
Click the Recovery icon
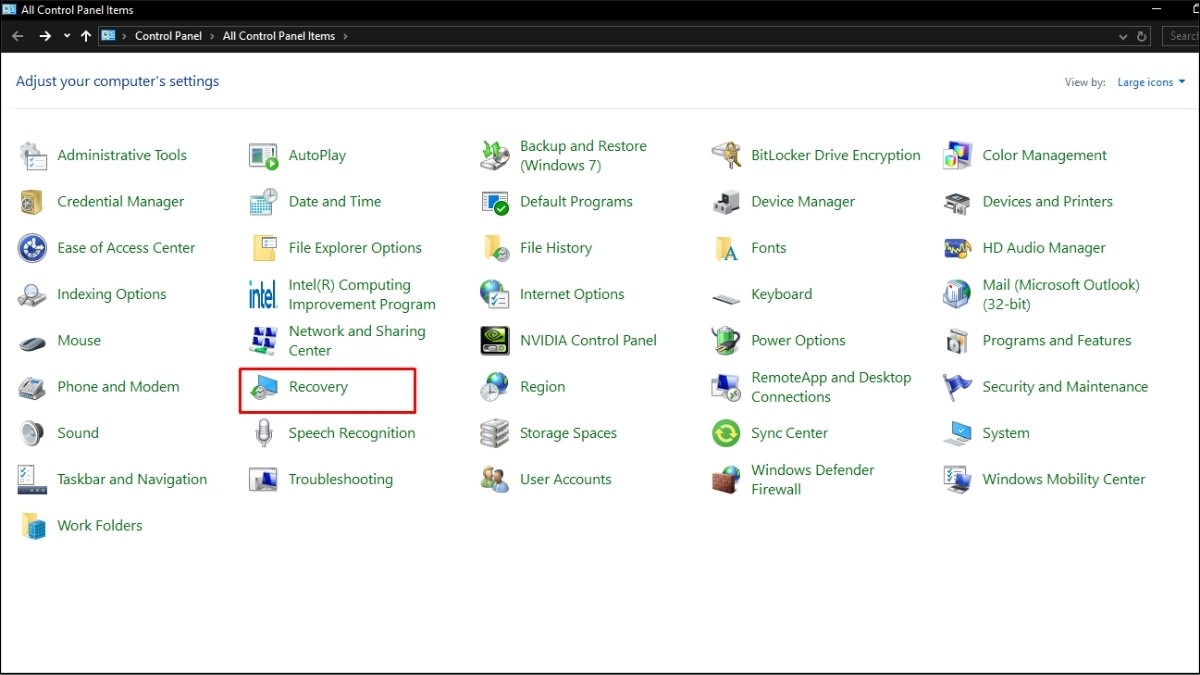pos(264,387)
